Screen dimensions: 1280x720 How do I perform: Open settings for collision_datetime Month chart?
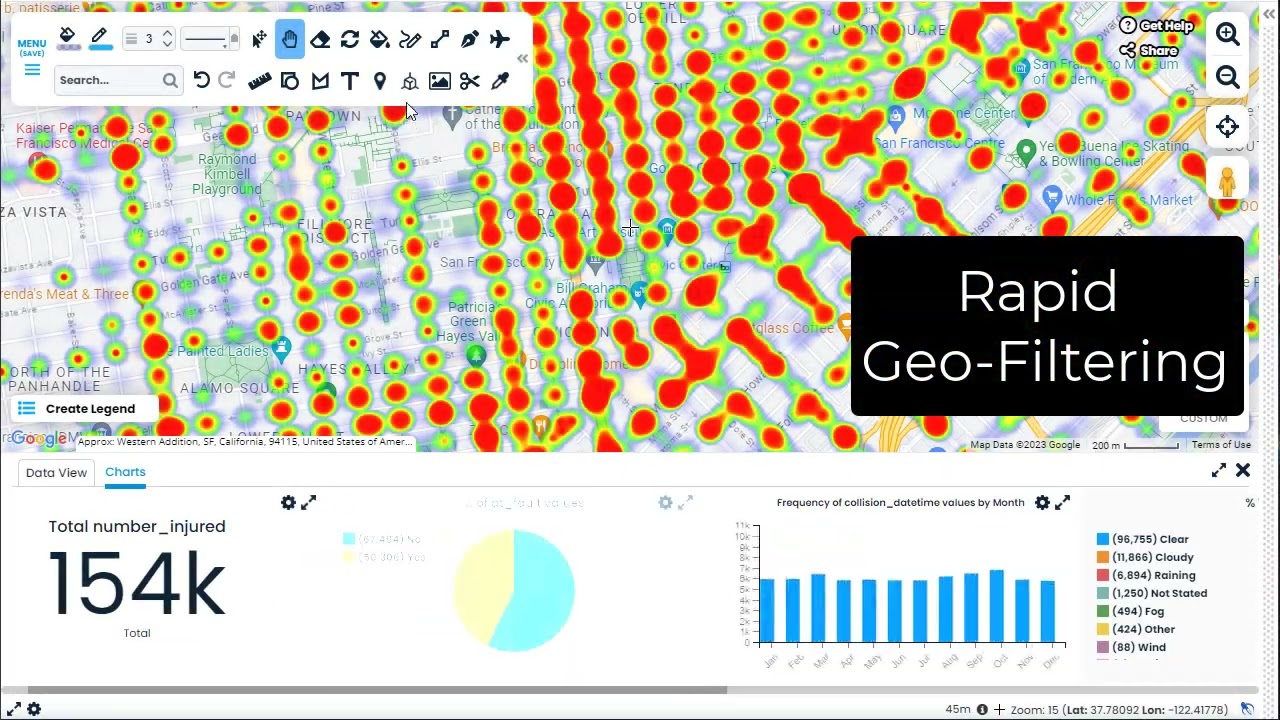[x=1042, y=503]
